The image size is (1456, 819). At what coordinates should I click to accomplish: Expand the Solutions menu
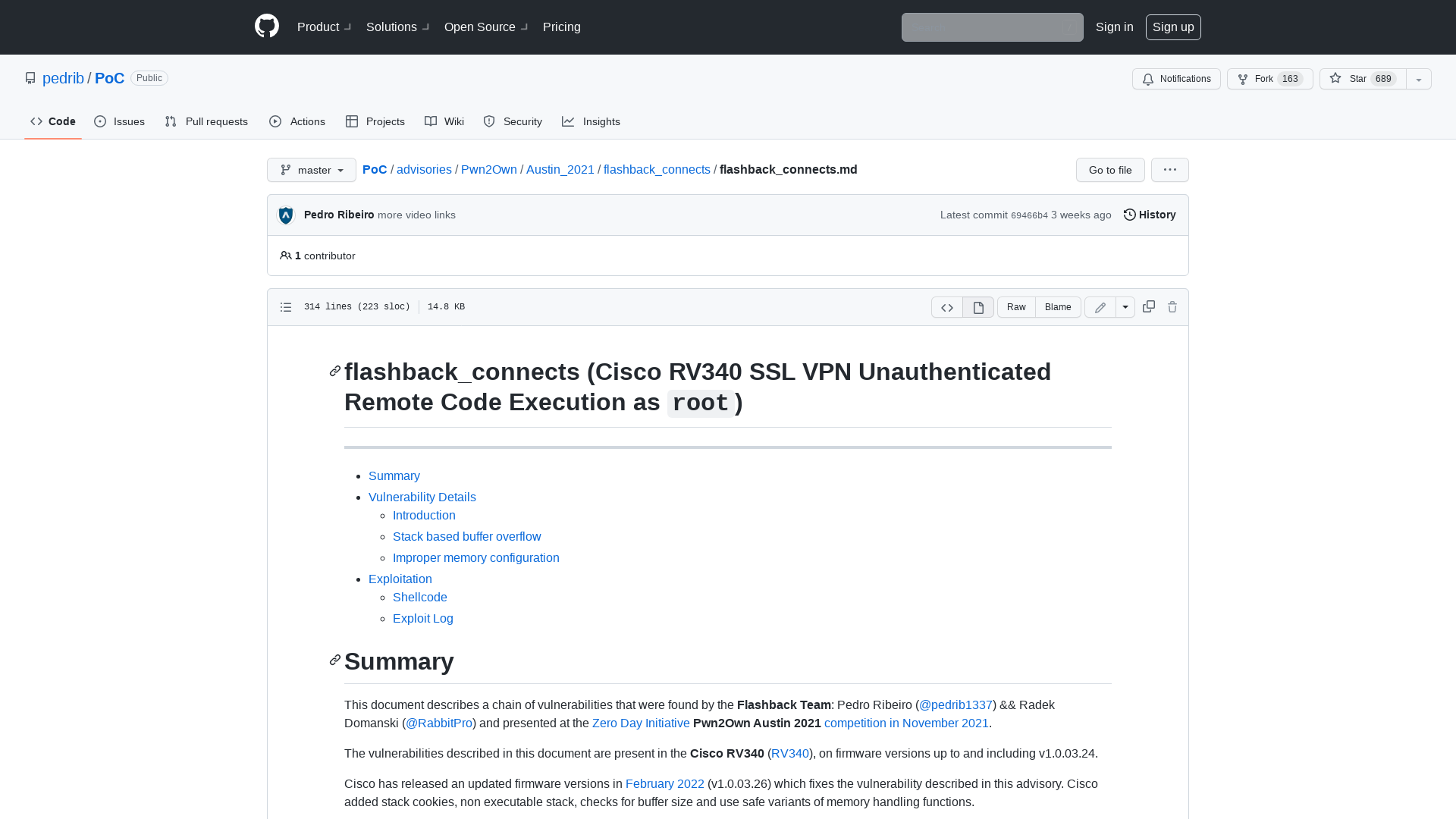[398, 27]
